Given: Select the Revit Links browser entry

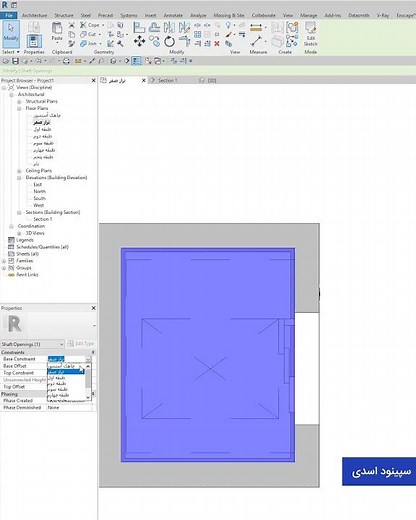Looking at the screenshot, I should (x=27, y=275).
